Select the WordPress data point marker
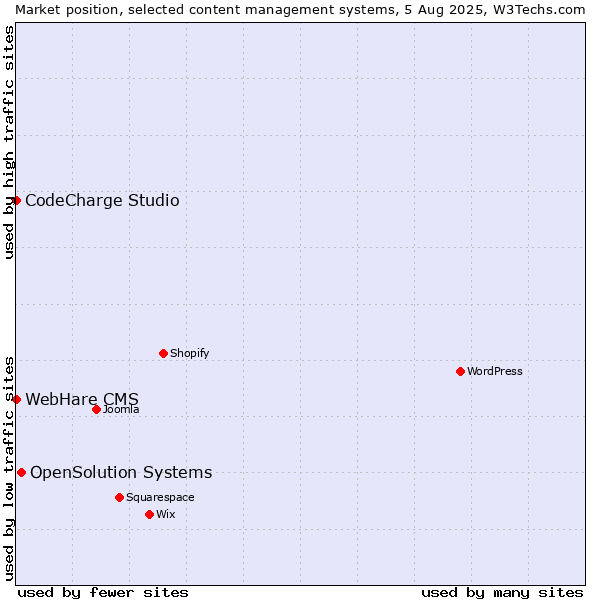The image size is (600, 600). (x=460, y=371)
